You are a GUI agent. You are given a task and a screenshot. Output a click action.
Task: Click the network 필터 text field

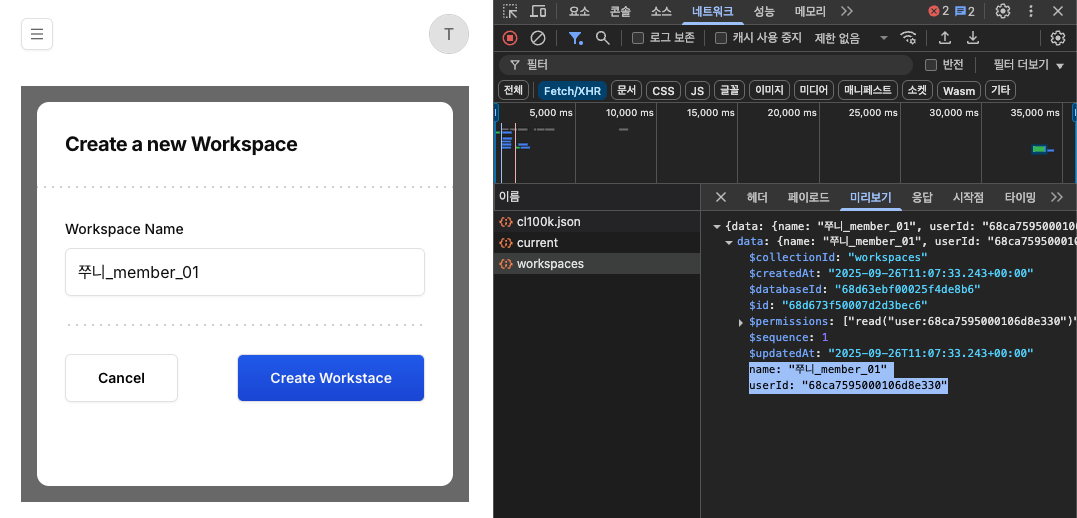706,65
